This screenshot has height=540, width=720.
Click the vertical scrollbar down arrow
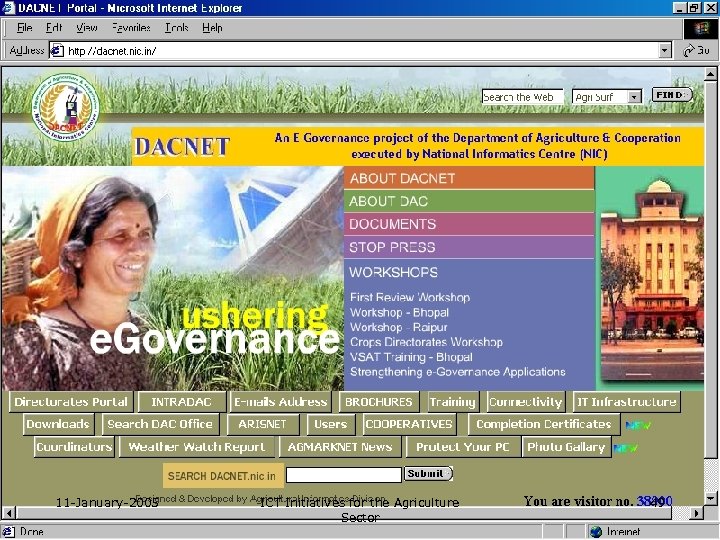710,498
